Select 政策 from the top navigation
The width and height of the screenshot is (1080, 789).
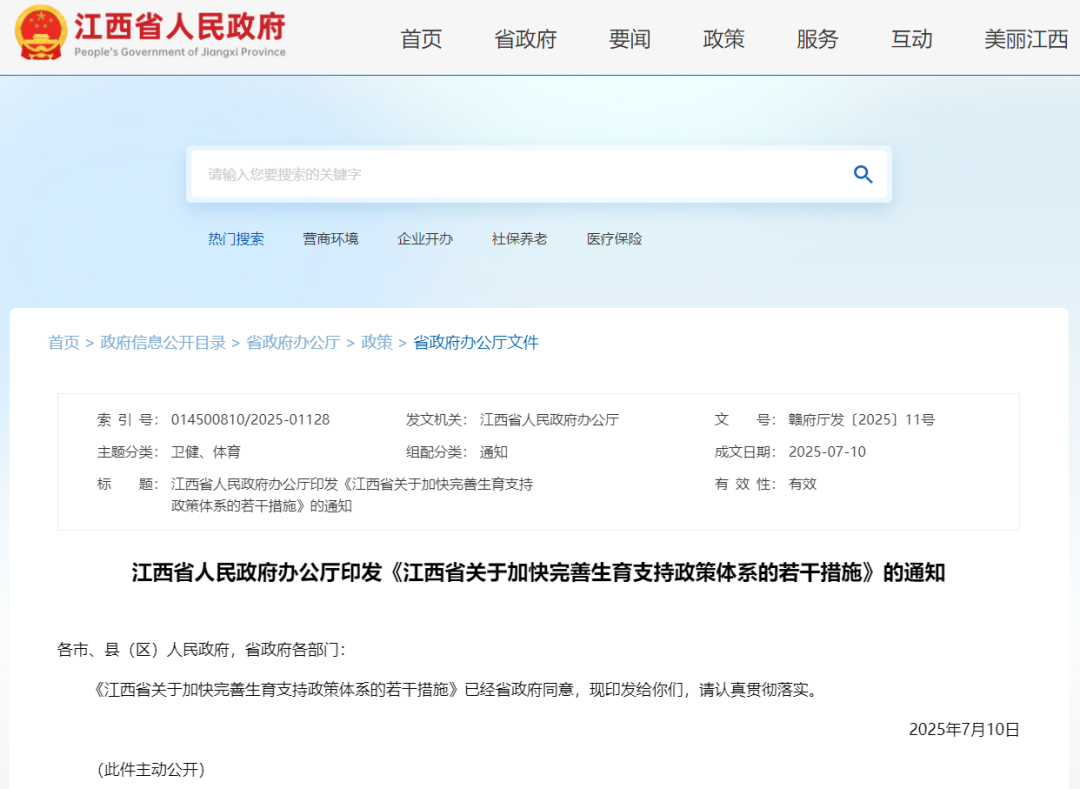tap(723, 40)
